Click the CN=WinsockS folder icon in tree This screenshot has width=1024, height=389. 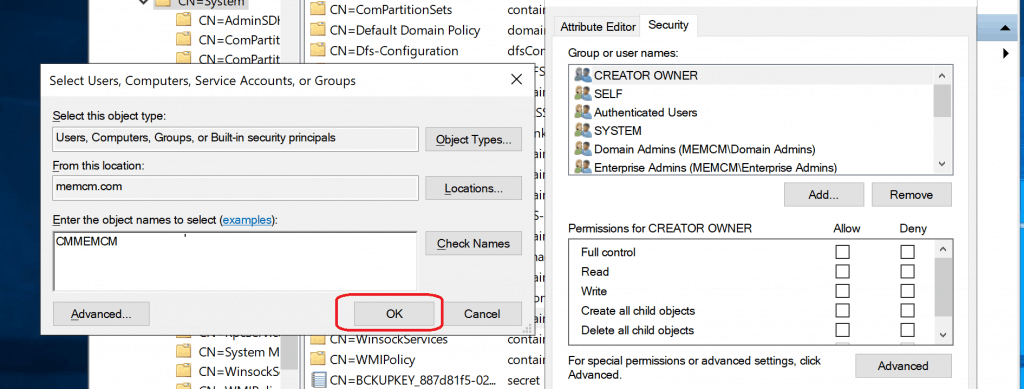[183, 371]
